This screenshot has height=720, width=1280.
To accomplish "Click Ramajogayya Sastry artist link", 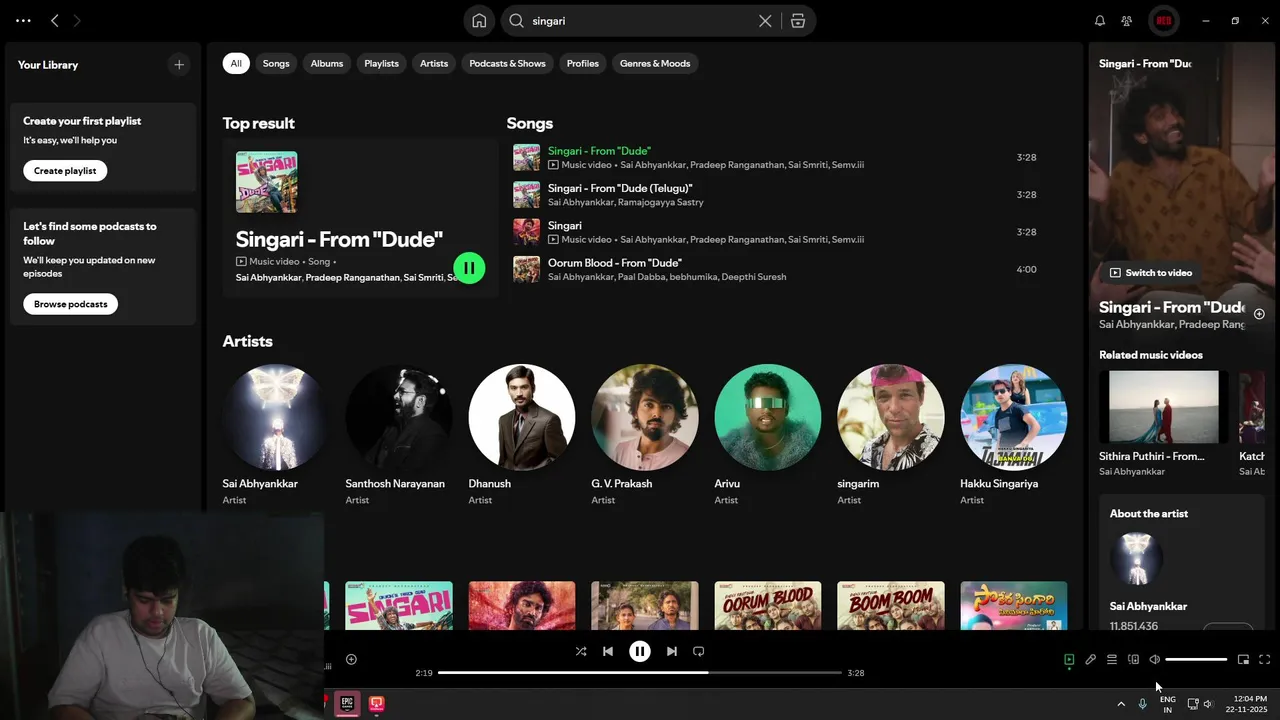I will point(661,202).
